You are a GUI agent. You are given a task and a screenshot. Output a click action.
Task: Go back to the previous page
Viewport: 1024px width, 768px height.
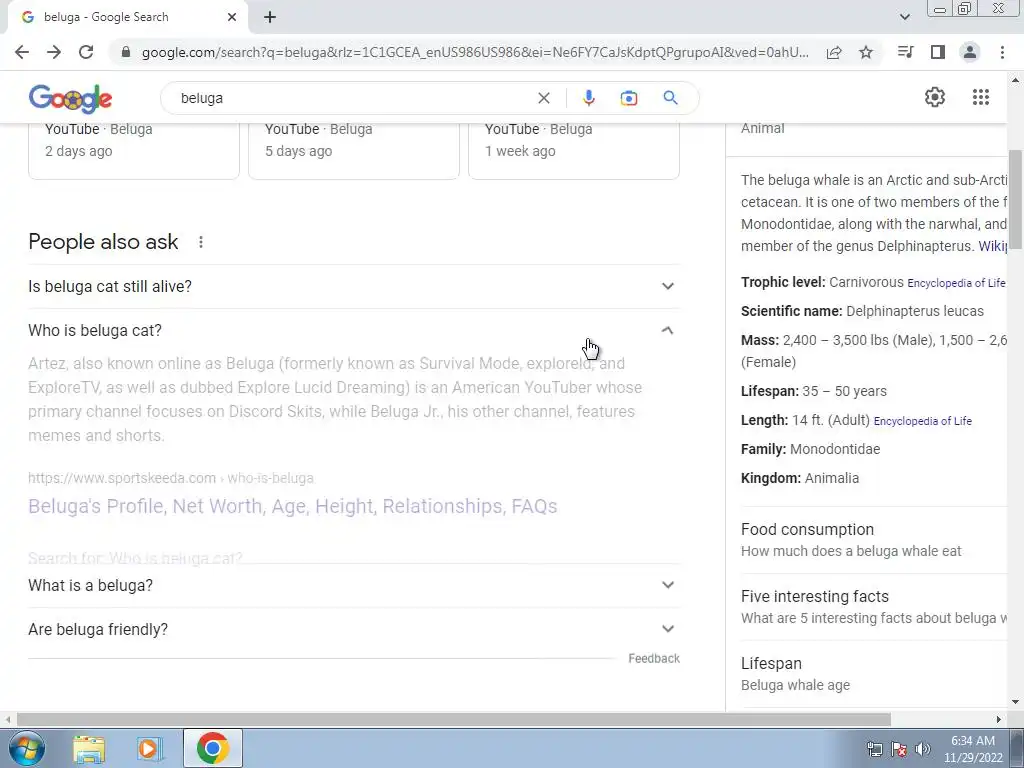point(22,52)
